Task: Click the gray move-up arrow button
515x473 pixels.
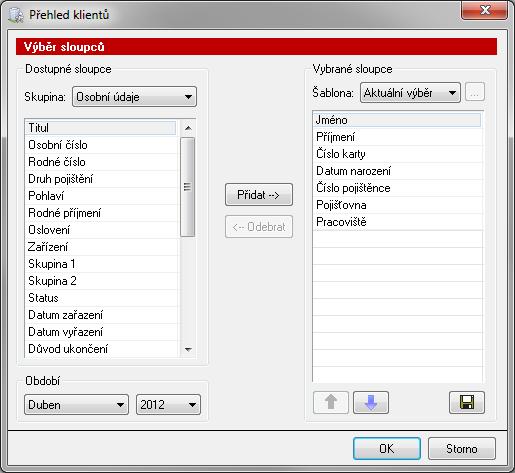Action: point(331,402)
